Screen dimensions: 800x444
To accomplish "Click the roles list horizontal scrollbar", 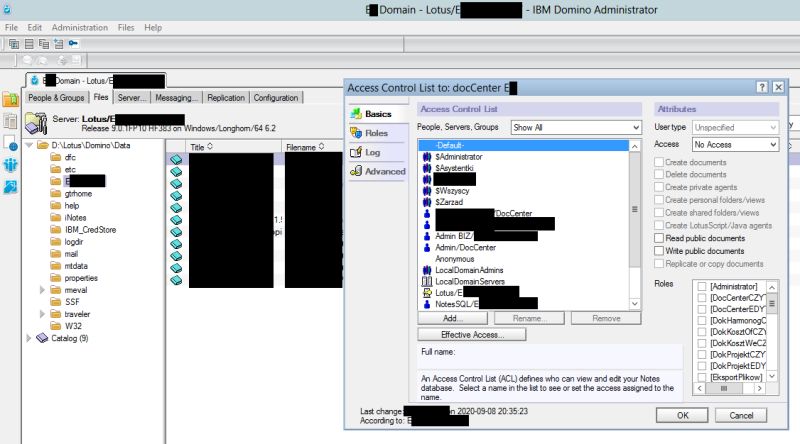I will [730, 388].
